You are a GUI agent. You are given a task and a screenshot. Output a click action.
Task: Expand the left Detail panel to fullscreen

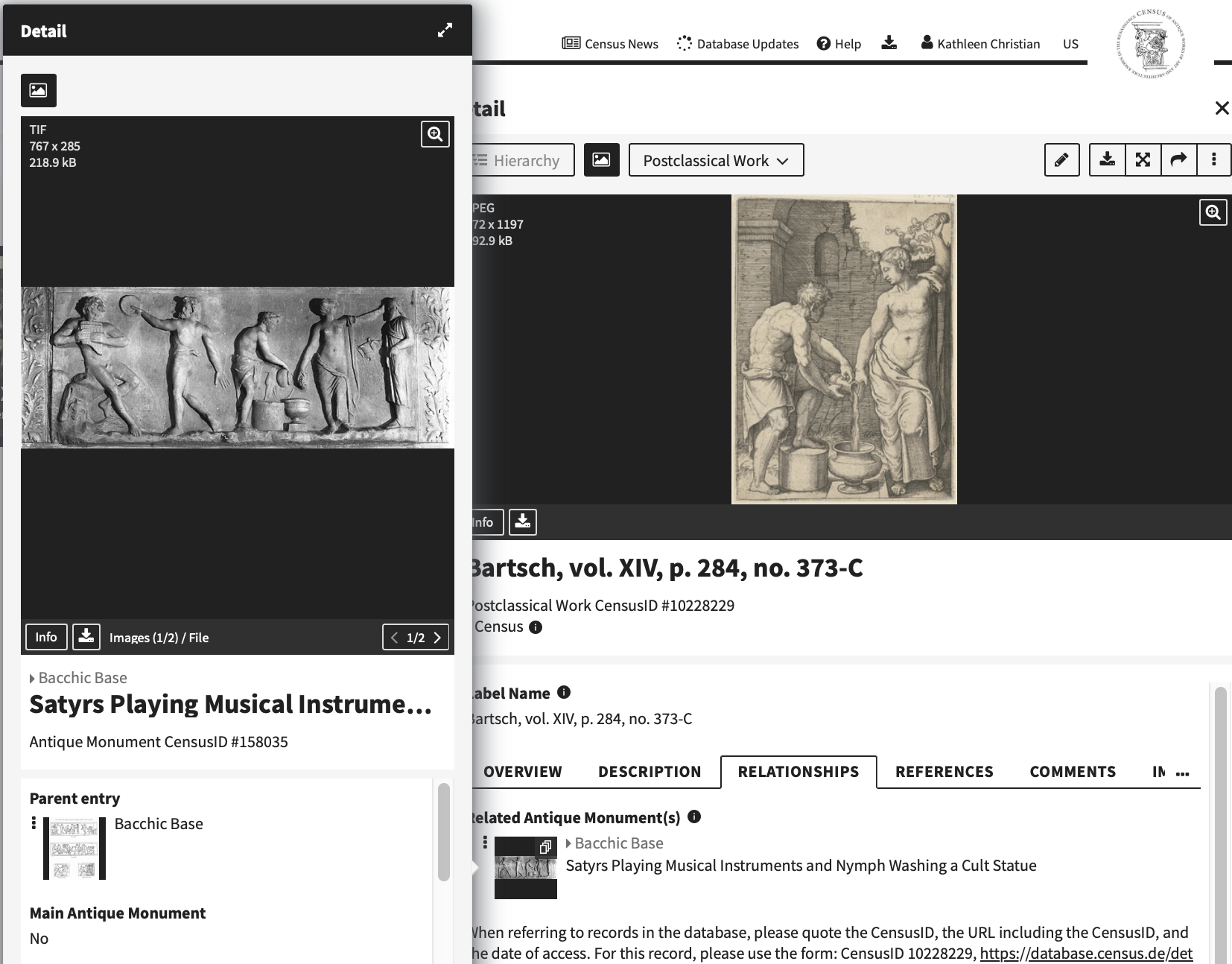point(445,31)
